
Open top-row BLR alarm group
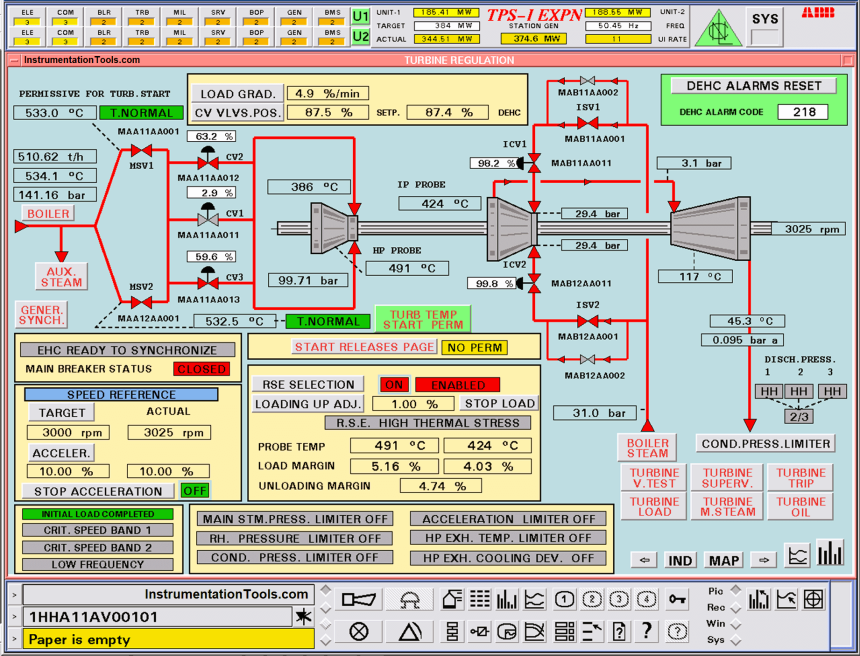(x=104, y=17)
